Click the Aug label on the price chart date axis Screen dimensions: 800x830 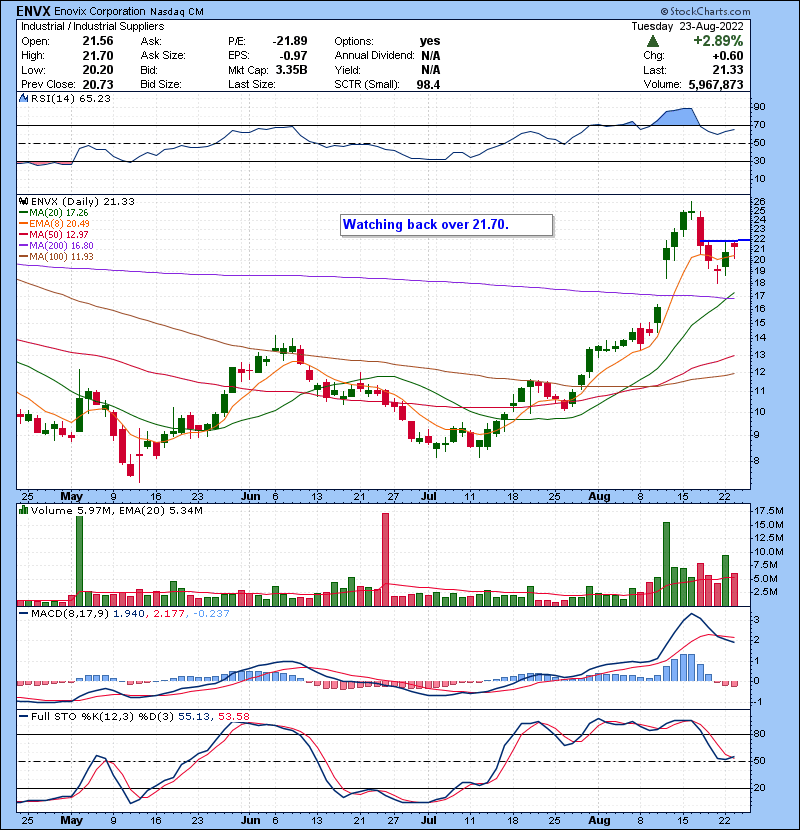599,497
